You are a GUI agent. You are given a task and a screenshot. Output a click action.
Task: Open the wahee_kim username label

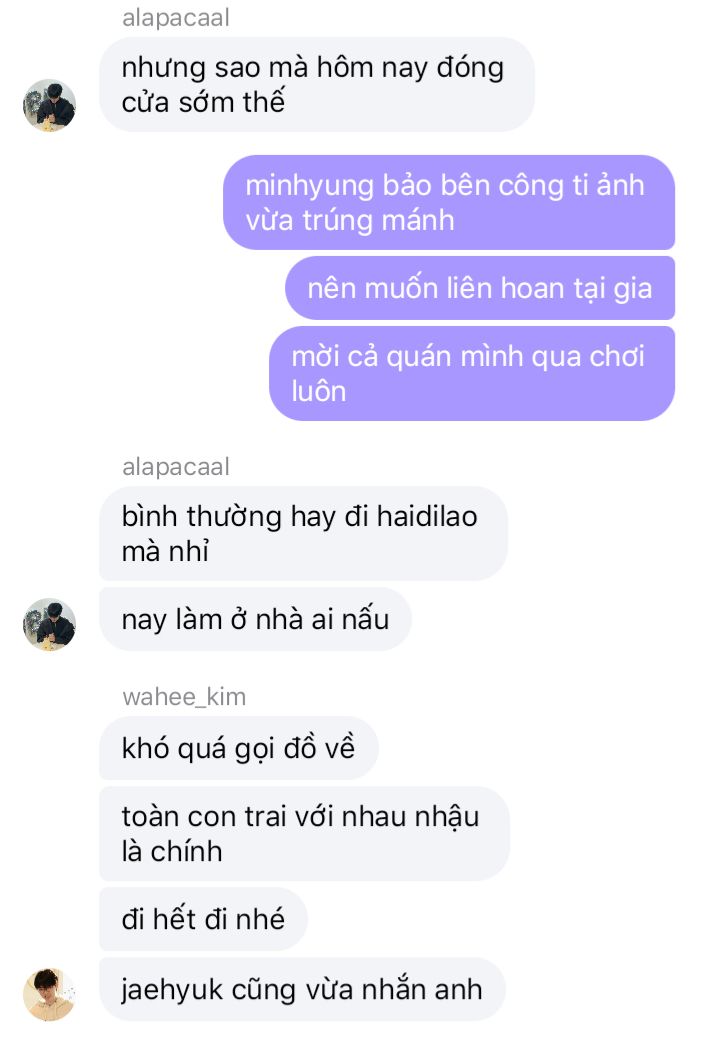(x=184, y=697)
